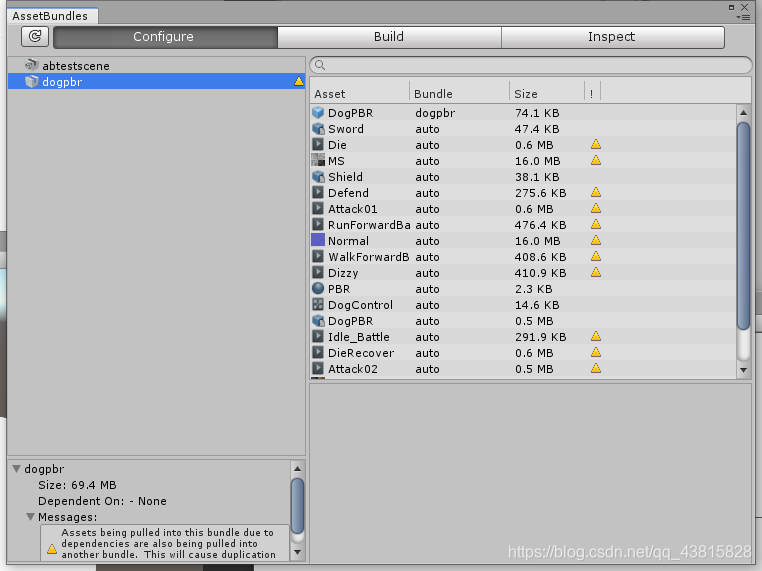Click the warning icon in the Defend row
The image size is (762, 571).
(596, 192)
